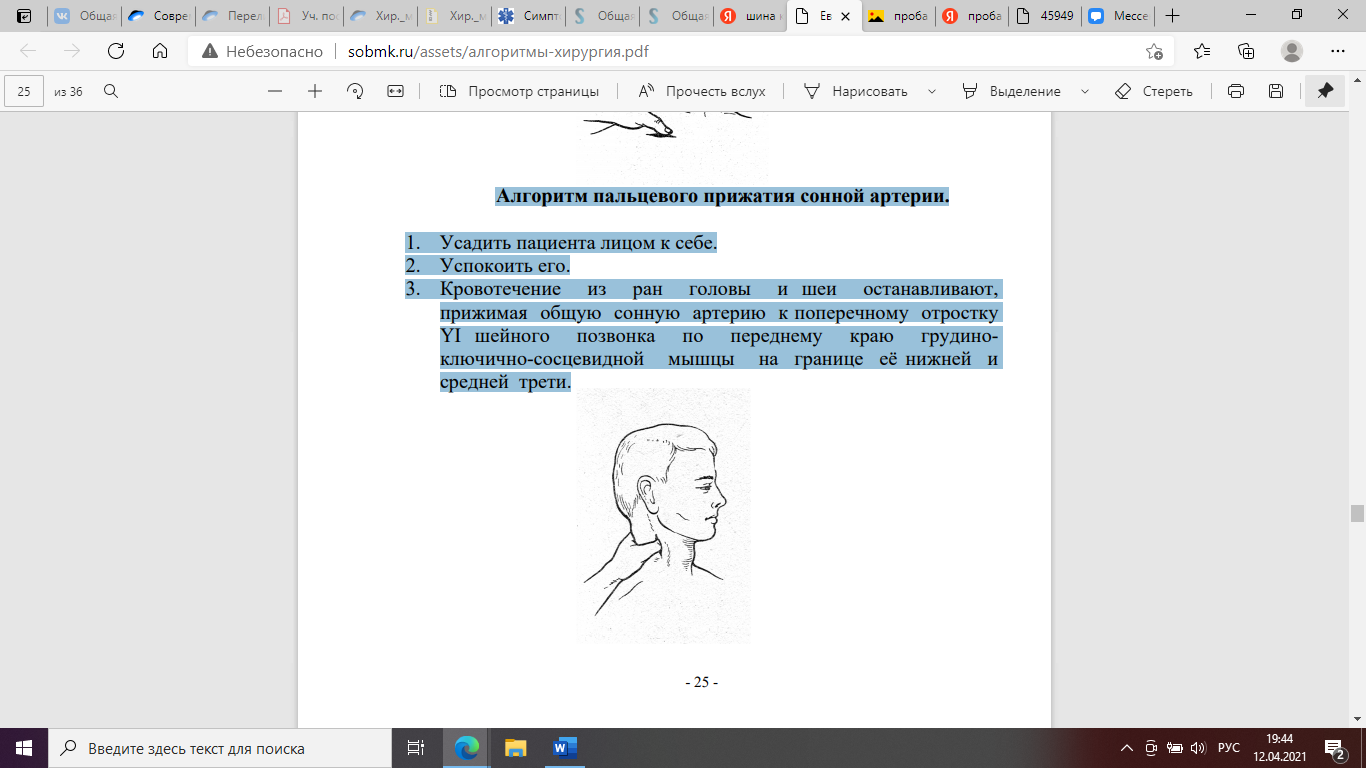Print the PDF document

tap(1236, 91)
